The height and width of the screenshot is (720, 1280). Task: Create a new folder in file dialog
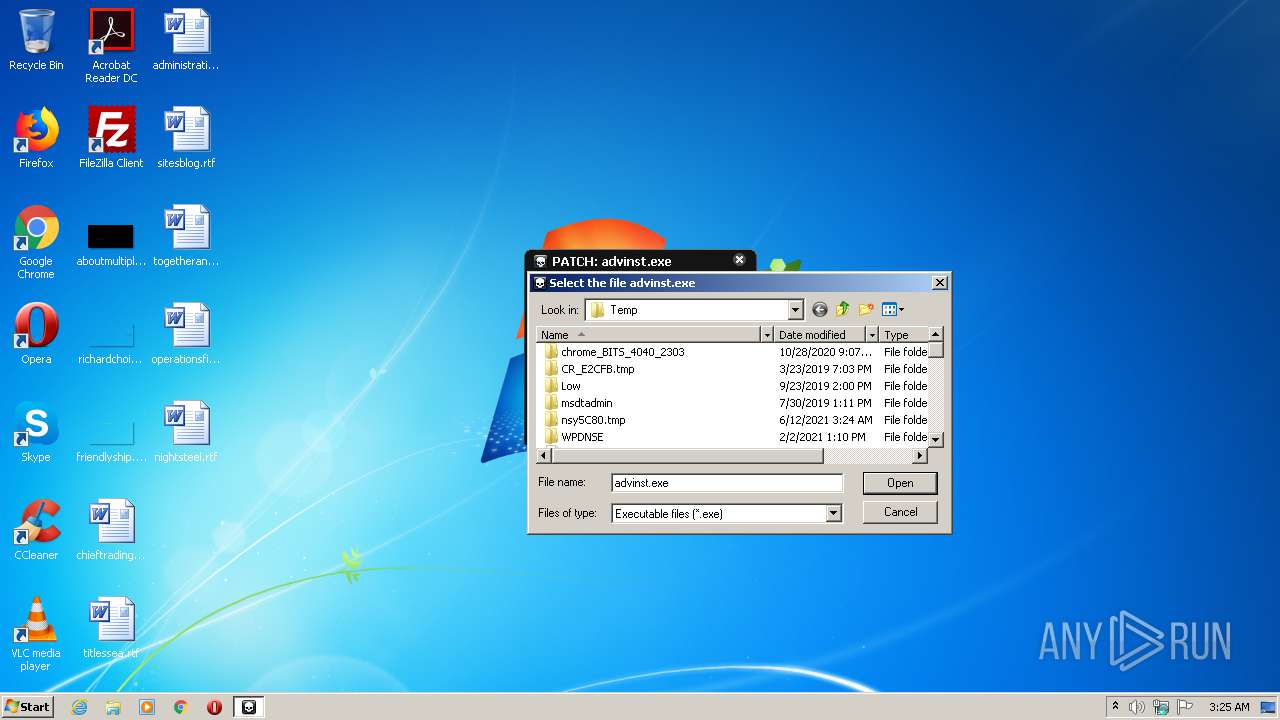coord(866,310)
